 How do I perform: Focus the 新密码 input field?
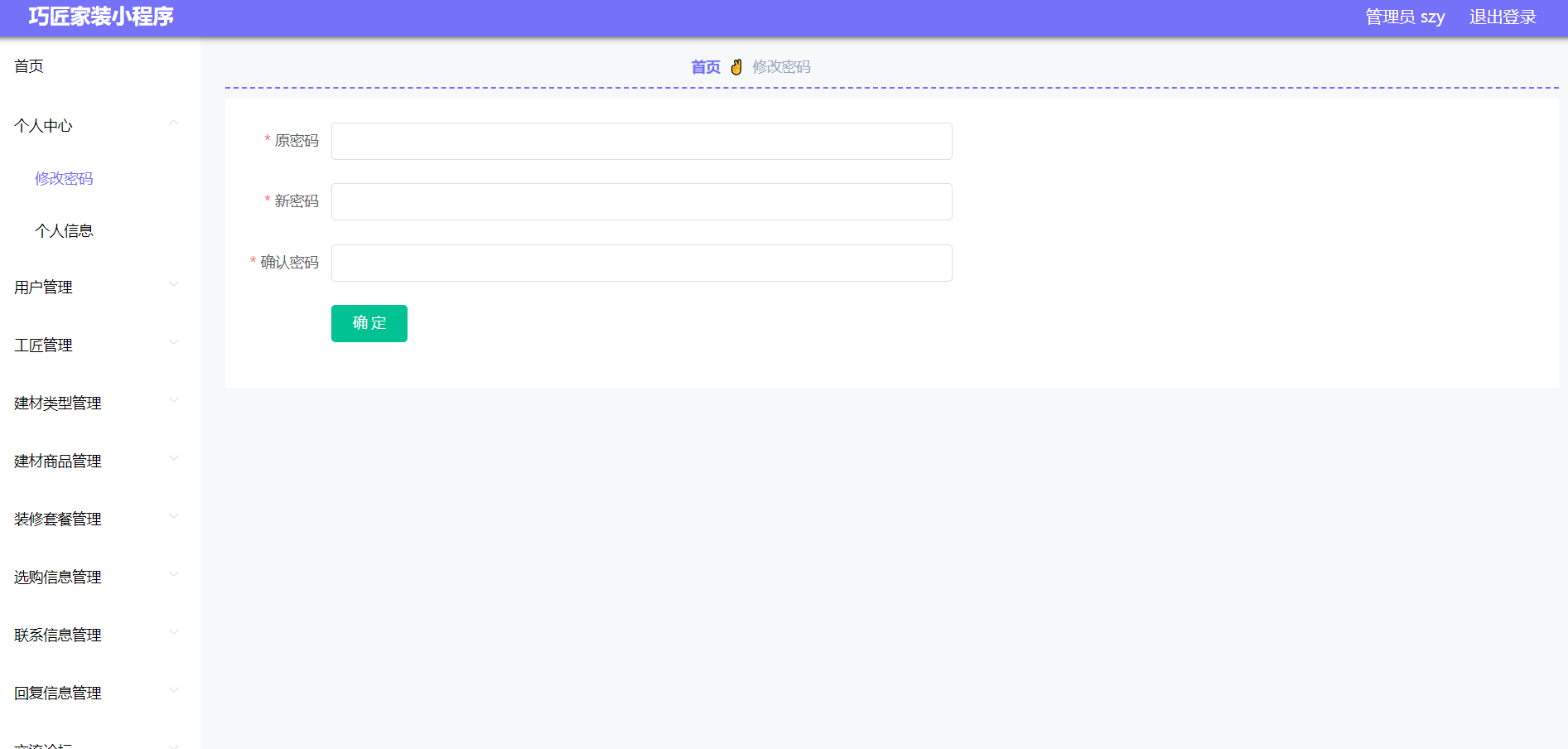pos(641,202)
